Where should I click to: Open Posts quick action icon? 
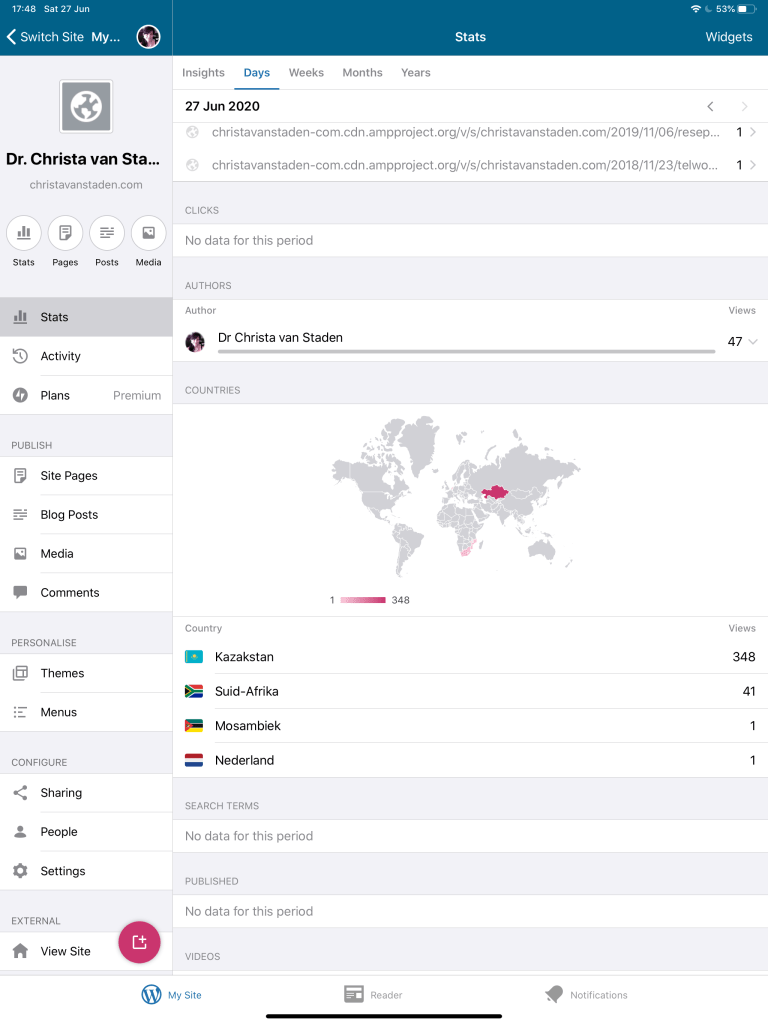(x=107, y=233)
